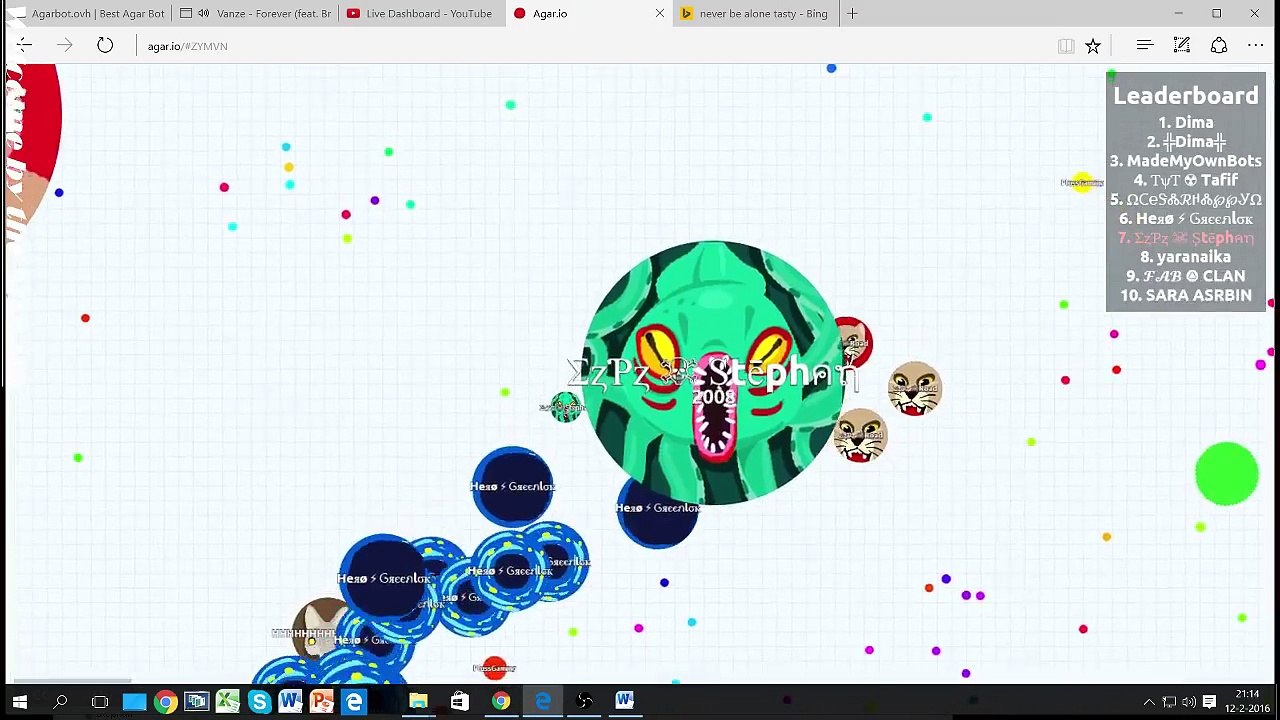Open the volume control in the tray
The width and height of the screenshot is (1280, 720).
point(1189,702)
